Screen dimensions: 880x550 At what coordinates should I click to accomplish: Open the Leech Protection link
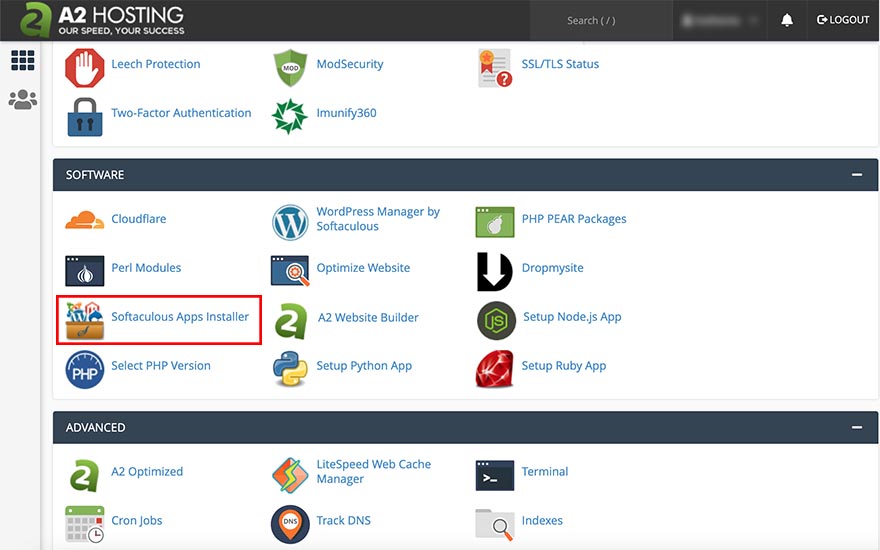pos(155,64)
